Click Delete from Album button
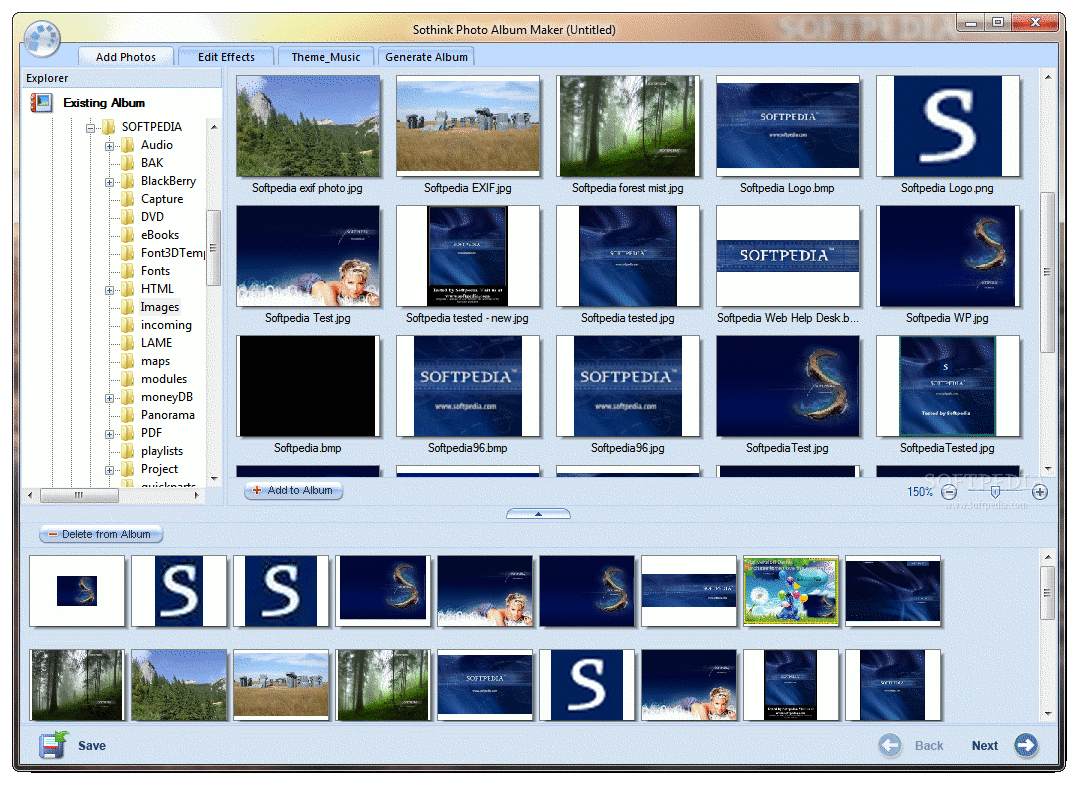This screenshot has height=792, width=1086. (x=100, y=534)
